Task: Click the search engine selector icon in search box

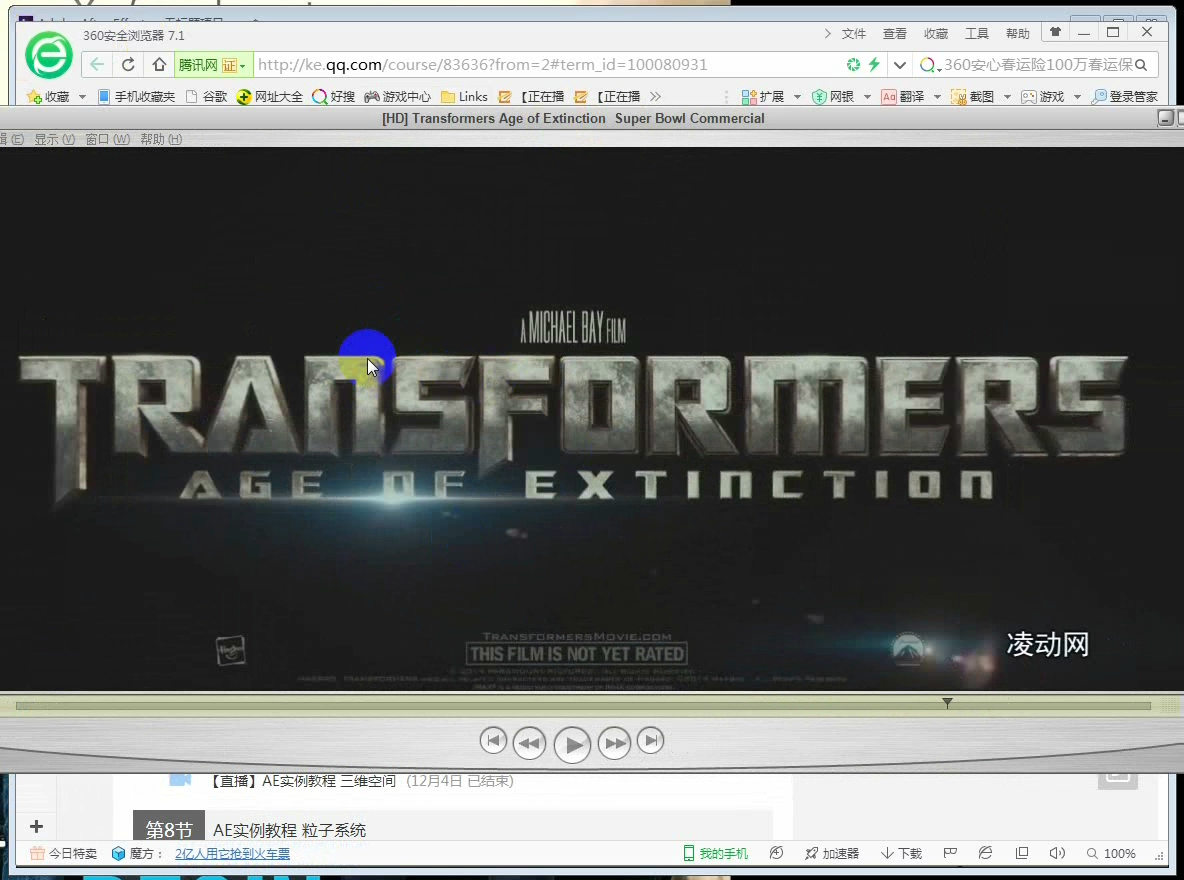Action: pyautogui.click(x=928, y=65)
